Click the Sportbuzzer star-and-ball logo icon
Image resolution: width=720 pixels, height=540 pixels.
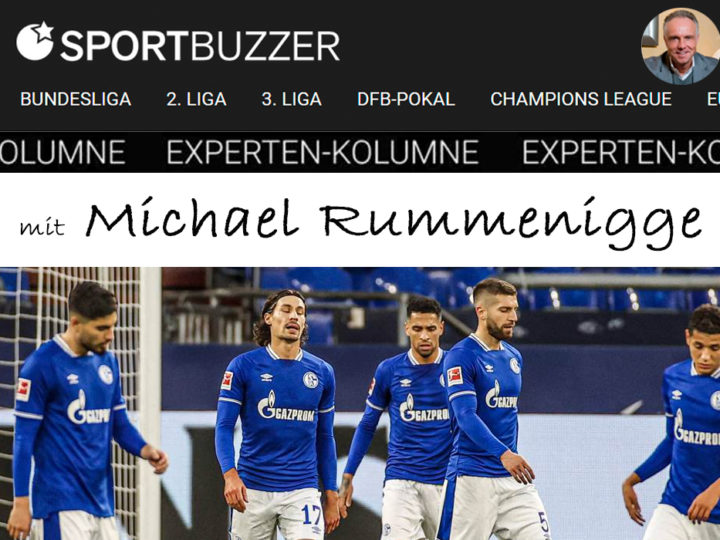pyautogui.click(x=35, y=41)
